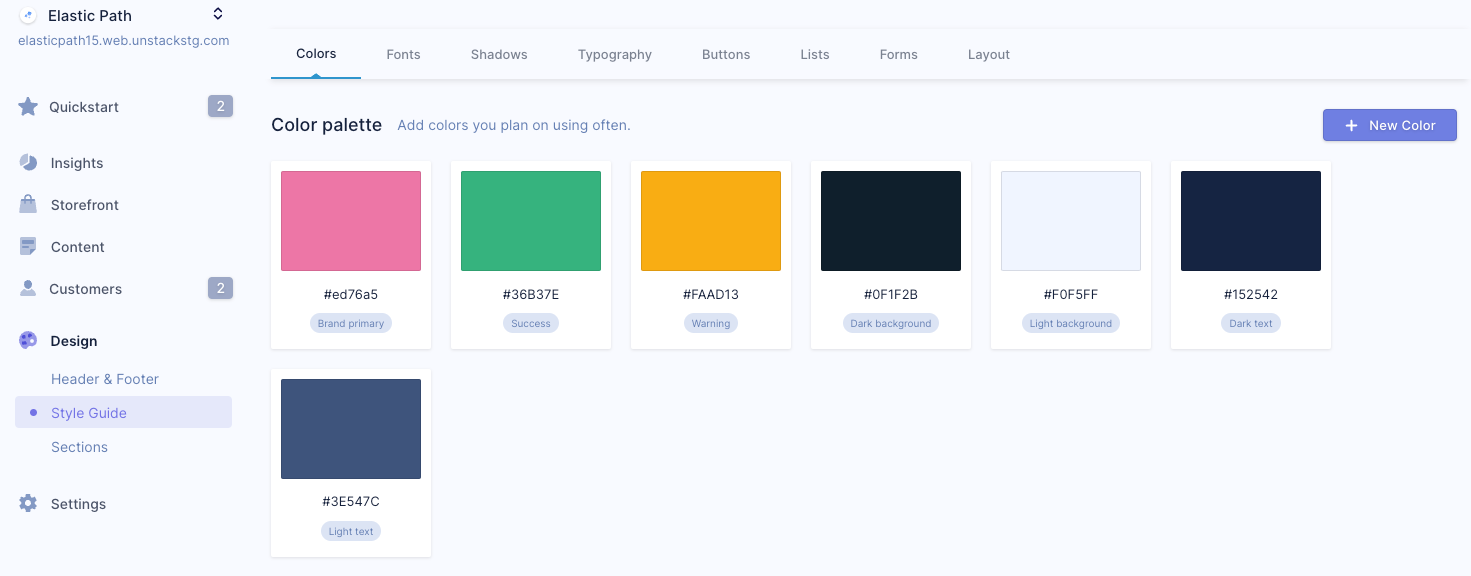Viewport: 1471px width, 576px height.
Task: Switch to the Fonts tab
Action: [x=403, y=54]
